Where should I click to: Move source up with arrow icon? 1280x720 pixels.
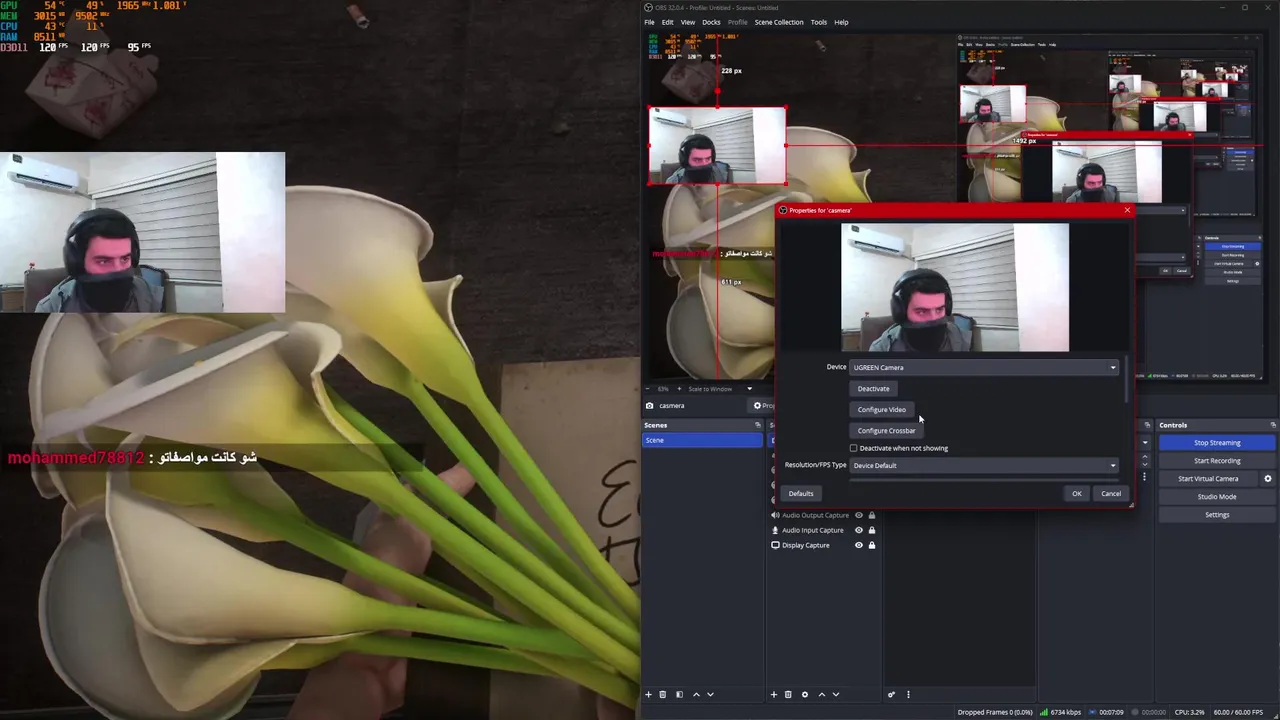pos(822,694)
